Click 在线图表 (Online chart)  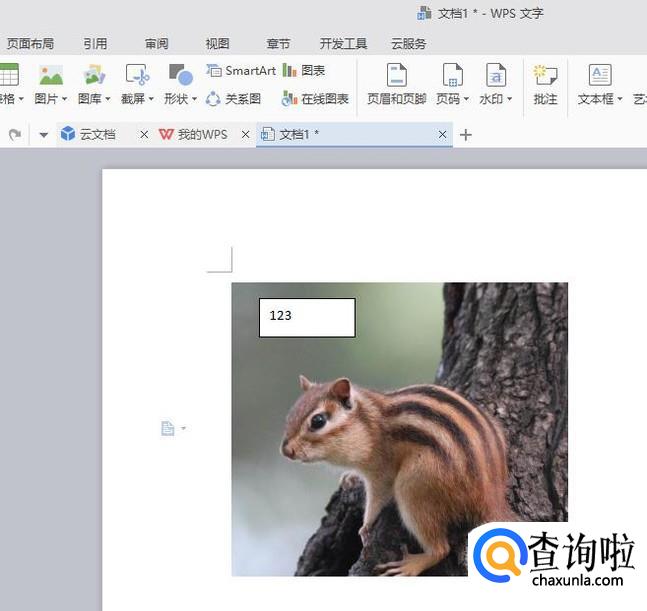coord(315,99)
